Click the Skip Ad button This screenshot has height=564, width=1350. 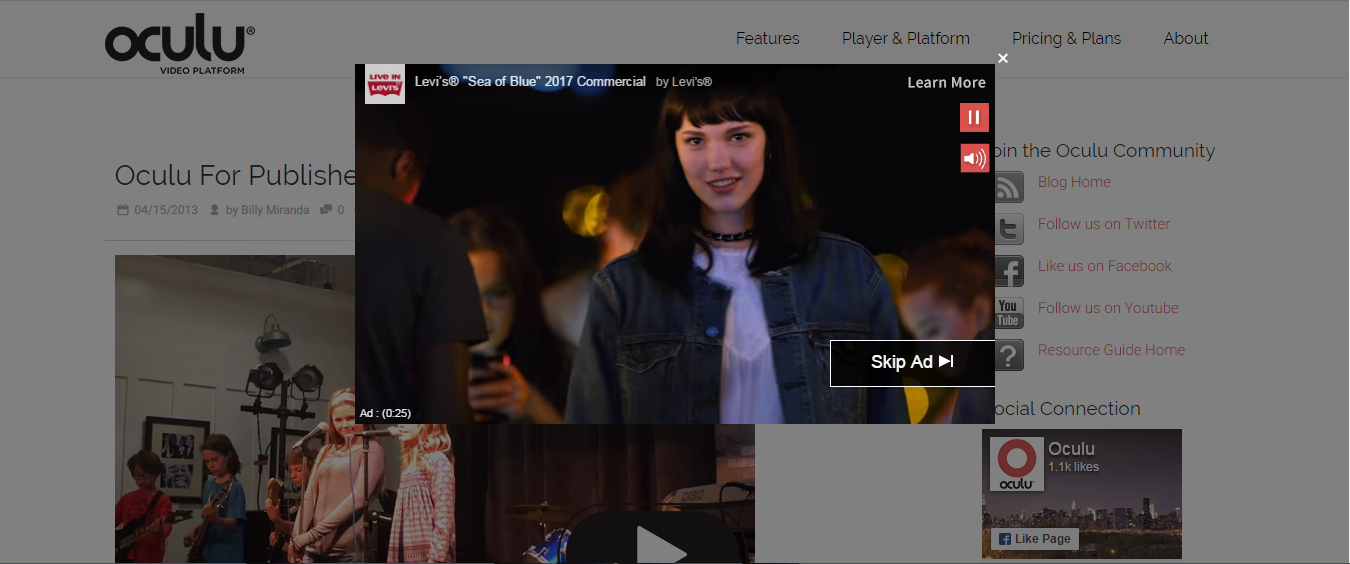tap(912, 362)
